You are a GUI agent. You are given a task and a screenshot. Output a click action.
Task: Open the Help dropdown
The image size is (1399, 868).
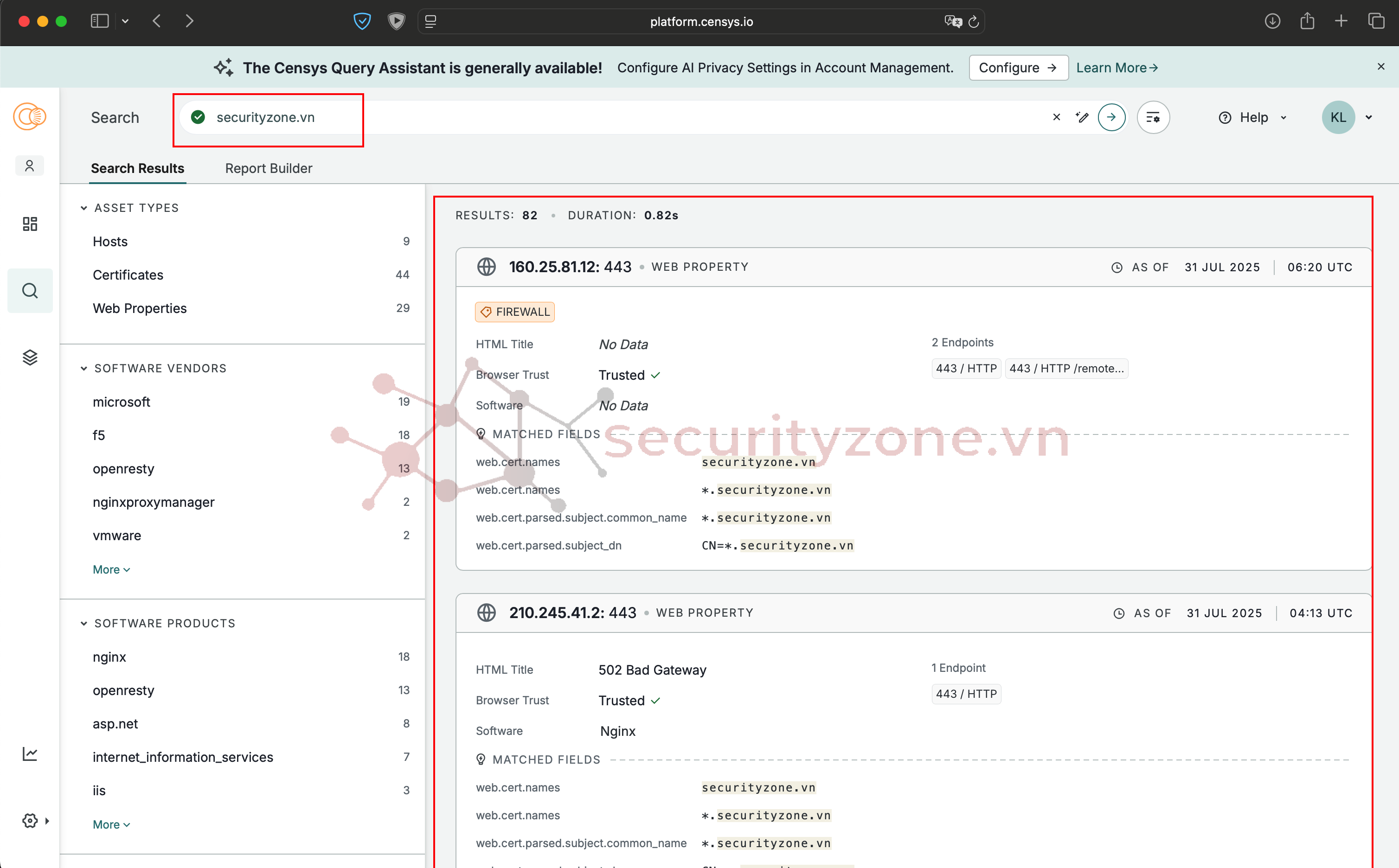tap(1252, 117)
